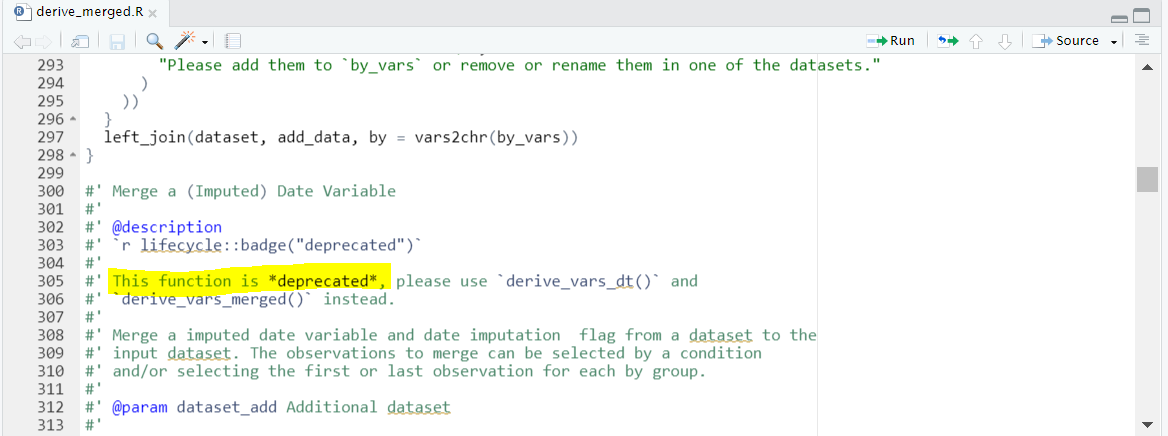Click line number 297 in gutter

pos(51,137)
